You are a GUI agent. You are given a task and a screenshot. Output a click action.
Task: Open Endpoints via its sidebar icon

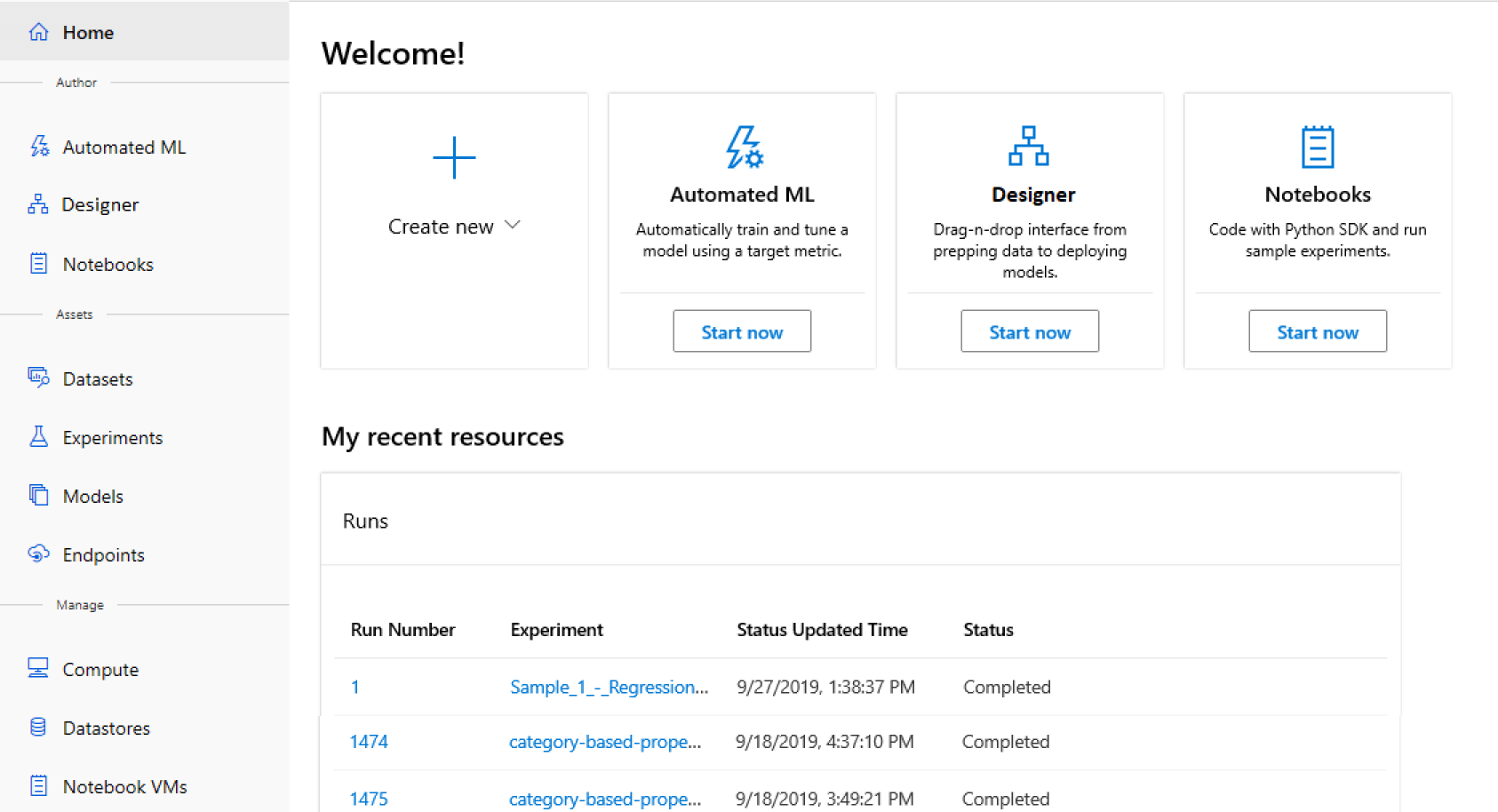(x=38, y=553)
